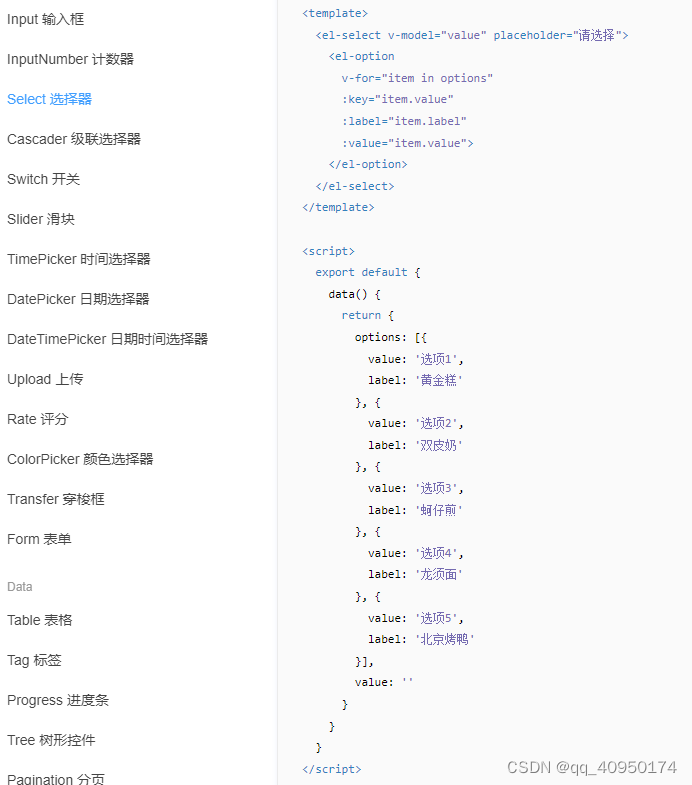The height and width of the screenshot is (785, 692).
Task: Click the label '北京烤鸭' code line
Action: pos(421,640)
